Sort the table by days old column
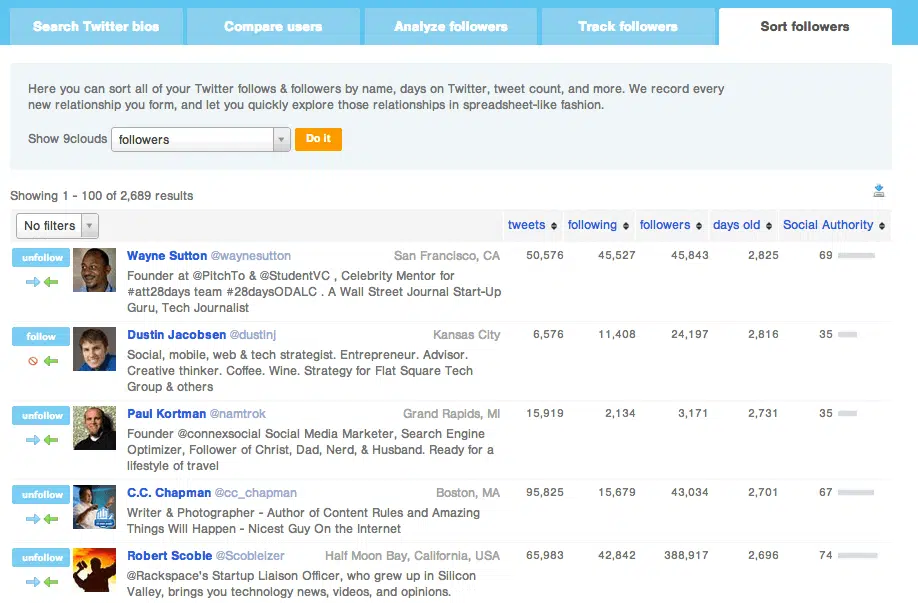The image size is (918, 603). 736,225
